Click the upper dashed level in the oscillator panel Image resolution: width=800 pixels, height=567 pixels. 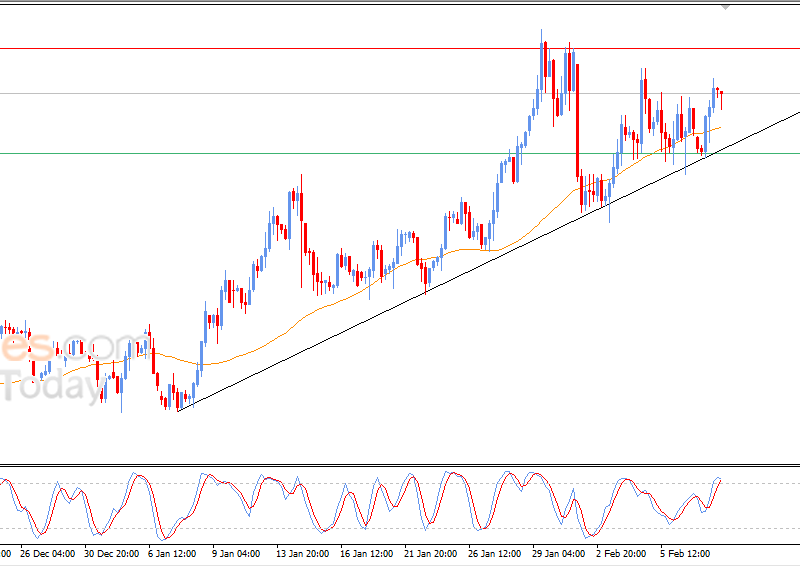300,484
